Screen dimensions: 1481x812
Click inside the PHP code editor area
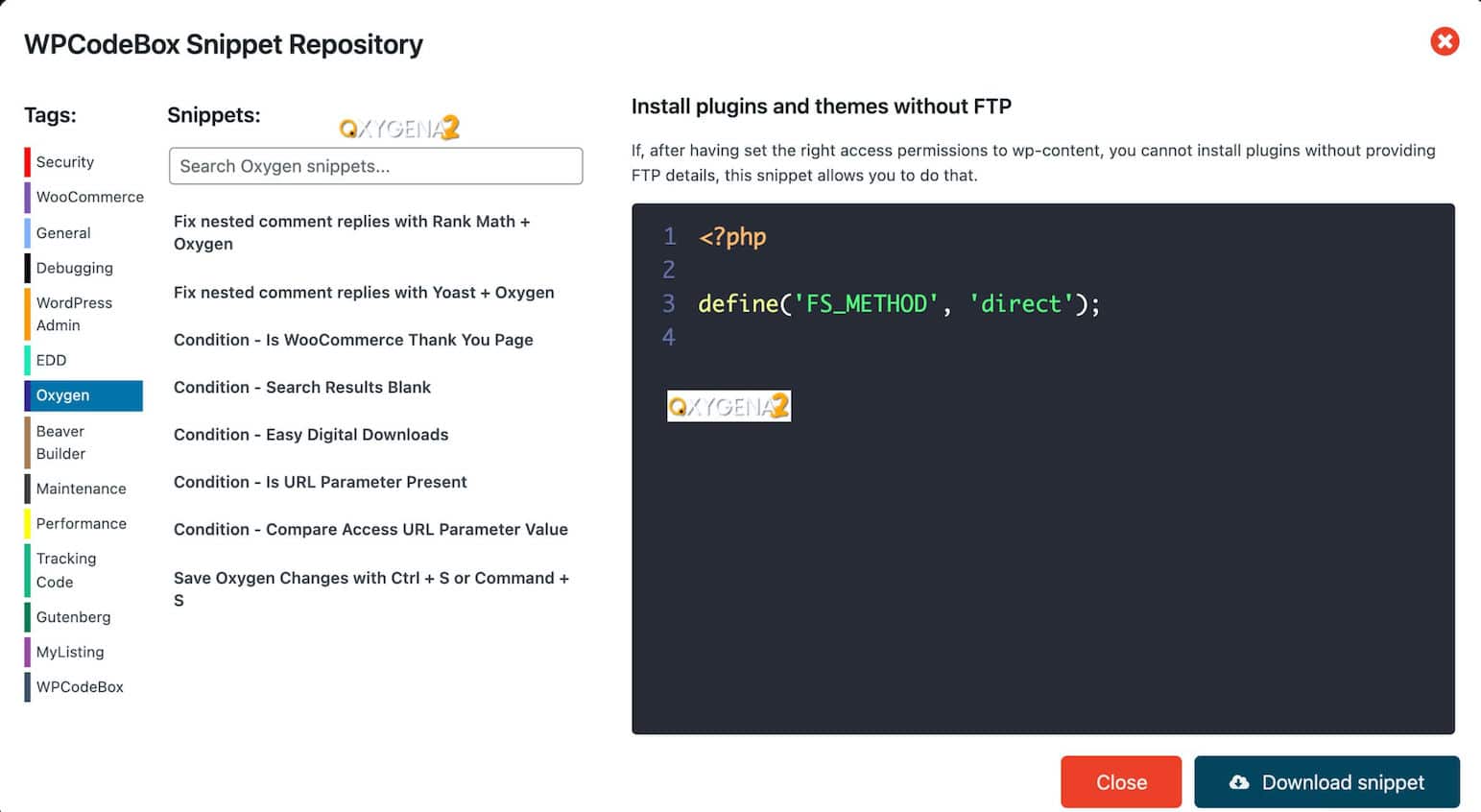[x=1042, y=557]
